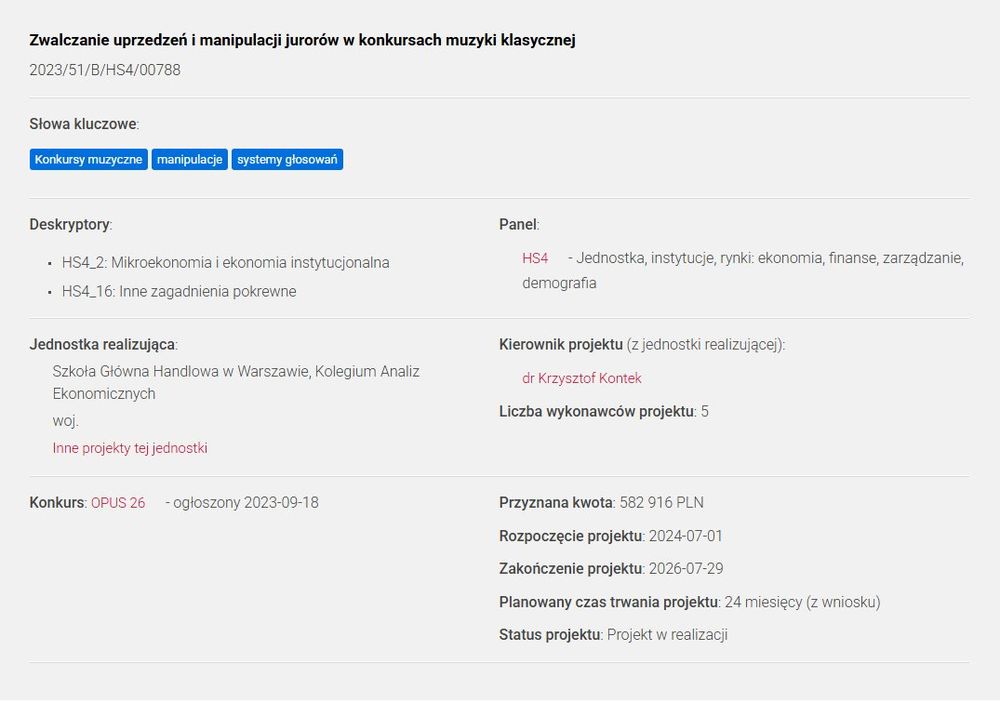Screen dimensions: 1000x701
Task: Open dr Krzysztof Kontek's profile link
Action: click(x=581, y=378)
